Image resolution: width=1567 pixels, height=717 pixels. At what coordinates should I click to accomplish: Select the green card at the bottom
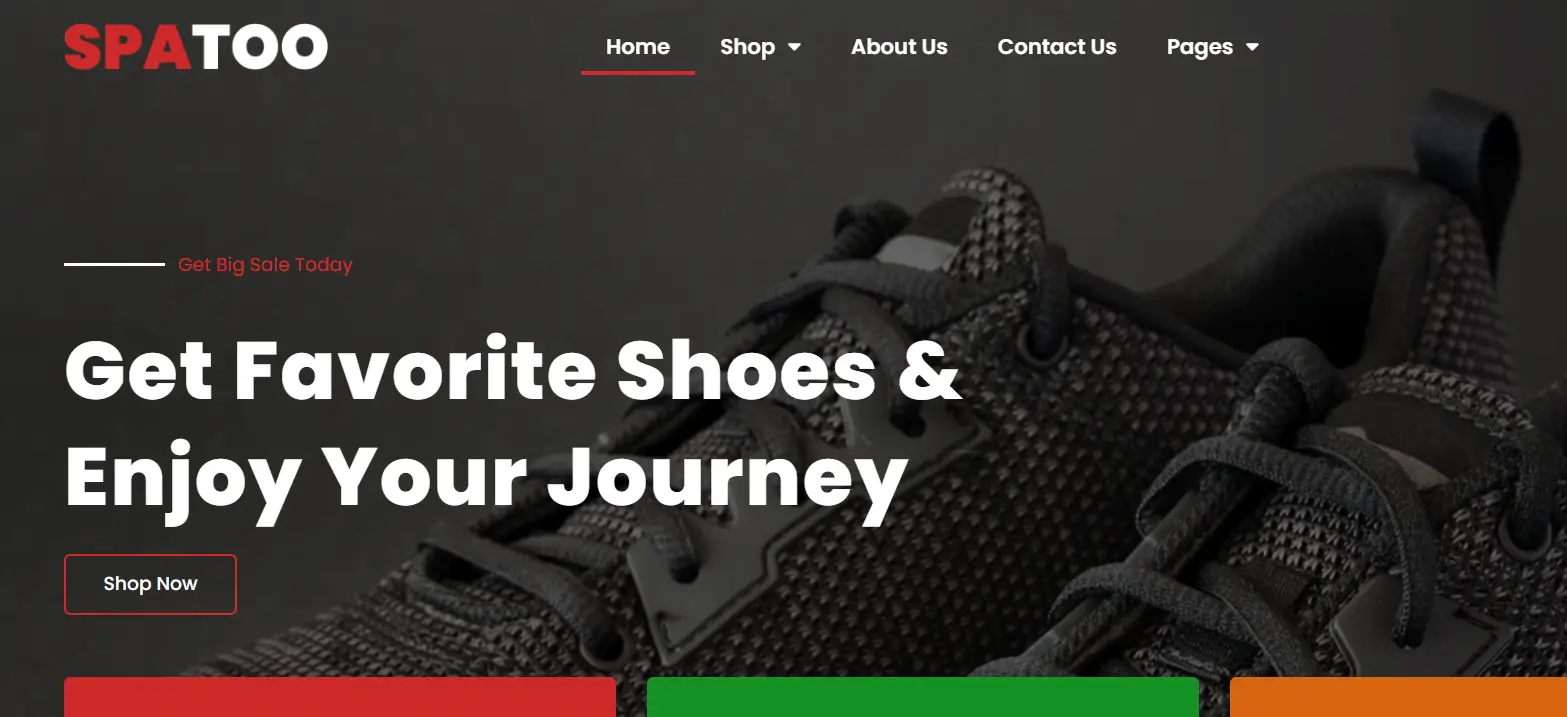[x=923, y=697]
